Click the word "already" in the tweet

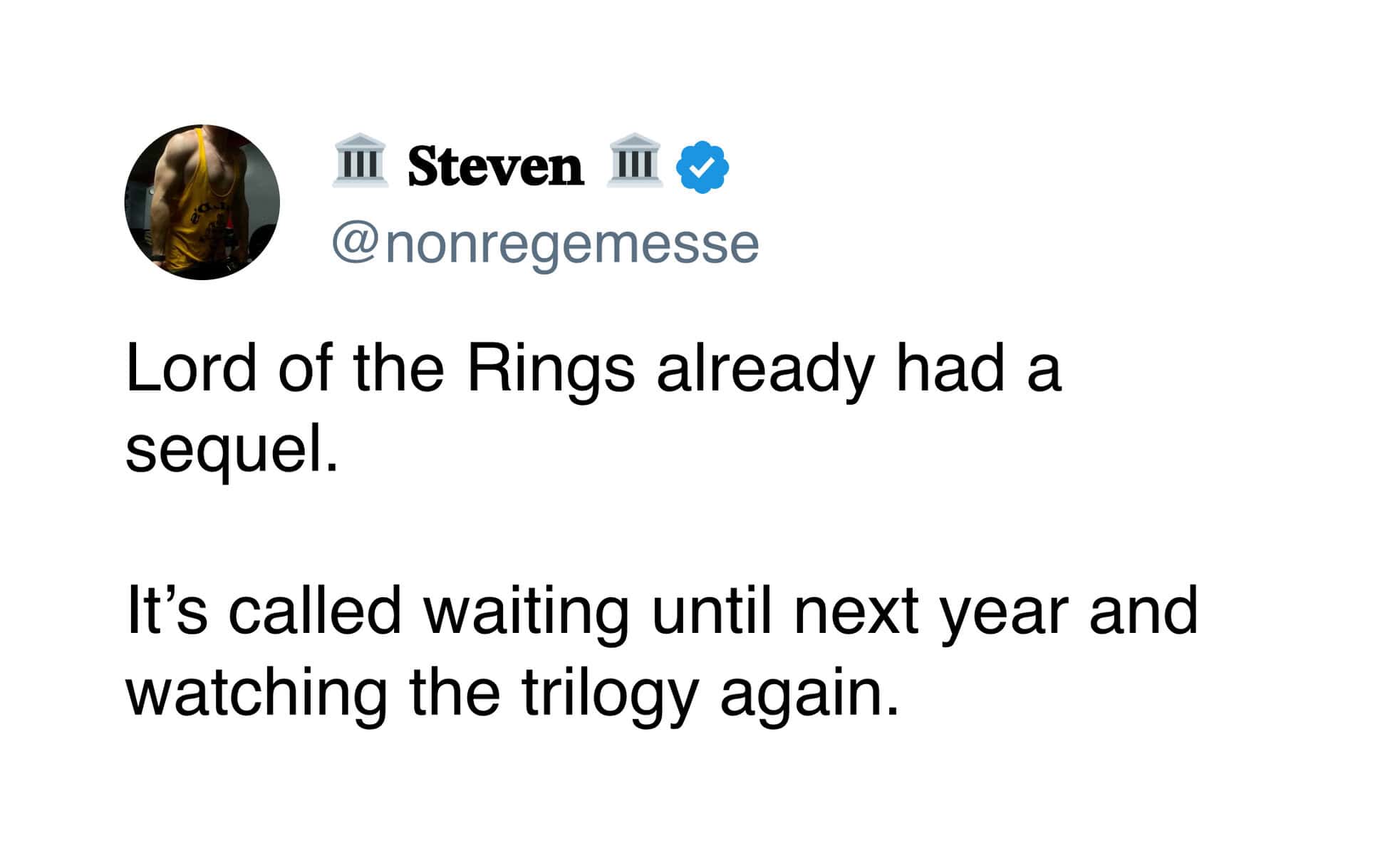pyautogui.click(x=764, y=369)
